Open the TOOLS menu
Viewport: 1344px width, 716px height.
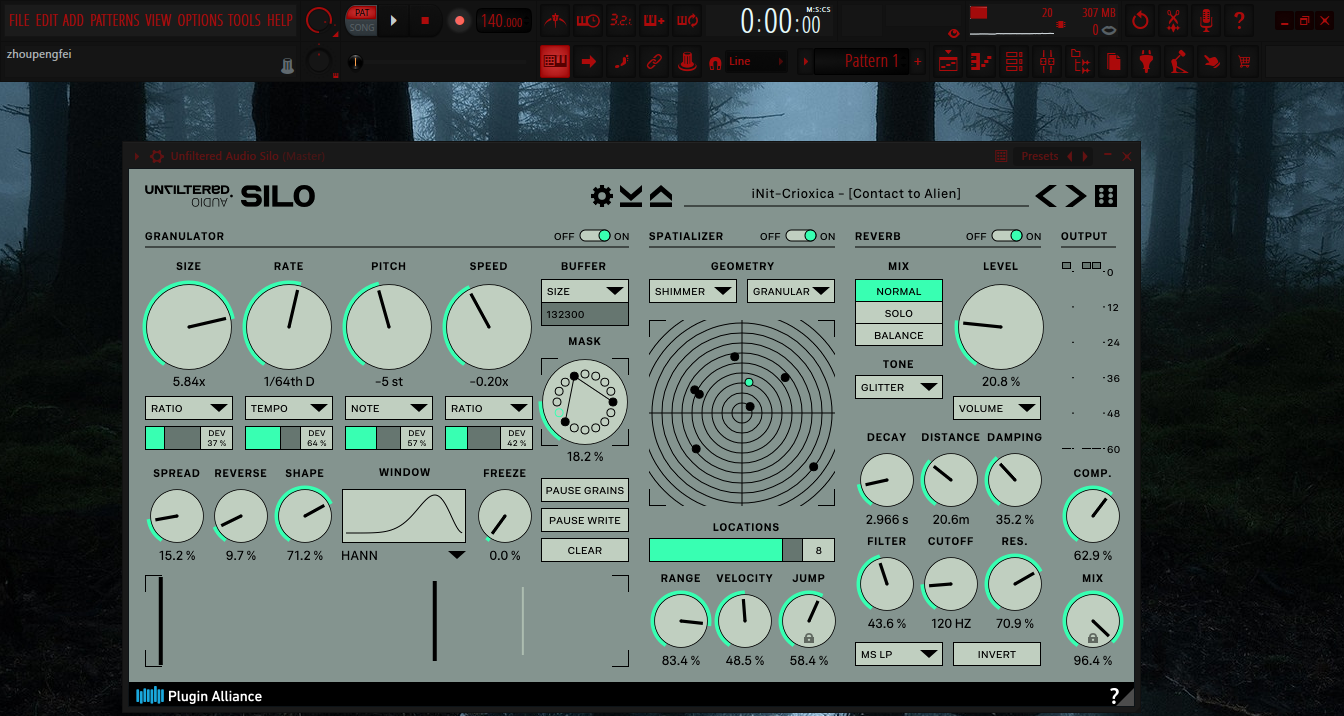point(244,20)
